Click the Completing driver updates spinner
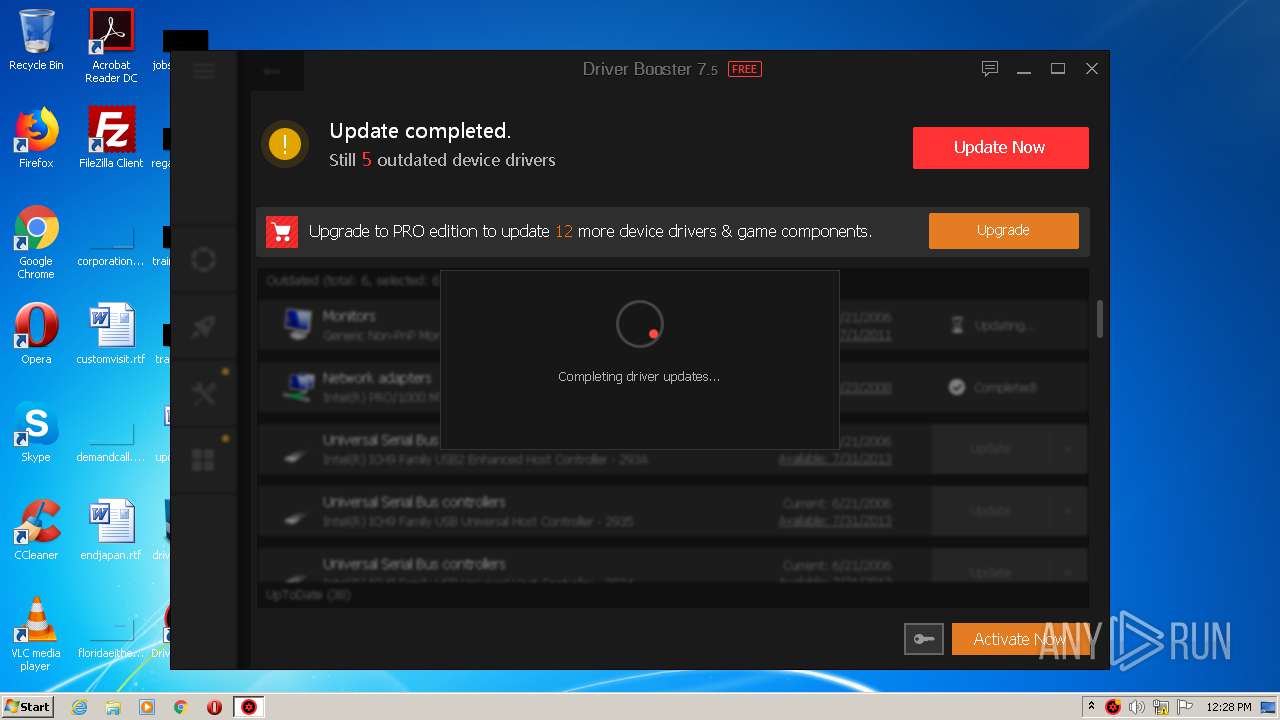Viewport: 1280px width, 720px height. (x=639, y=325)
